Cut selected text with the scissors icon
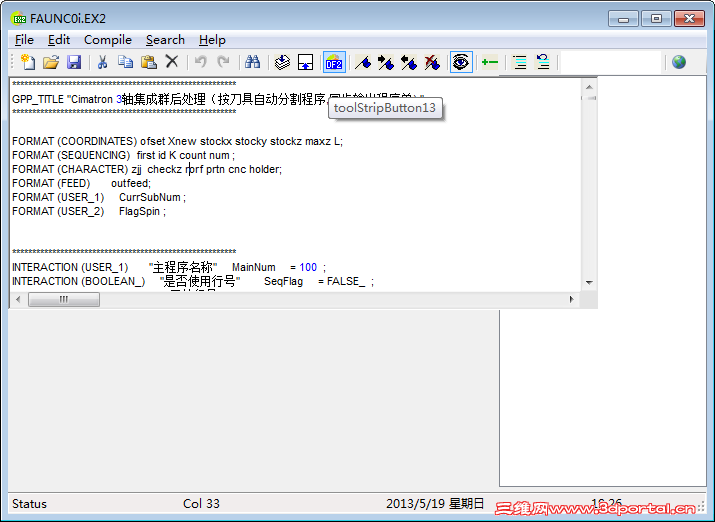The image size is (715, 522). [103, 62]
